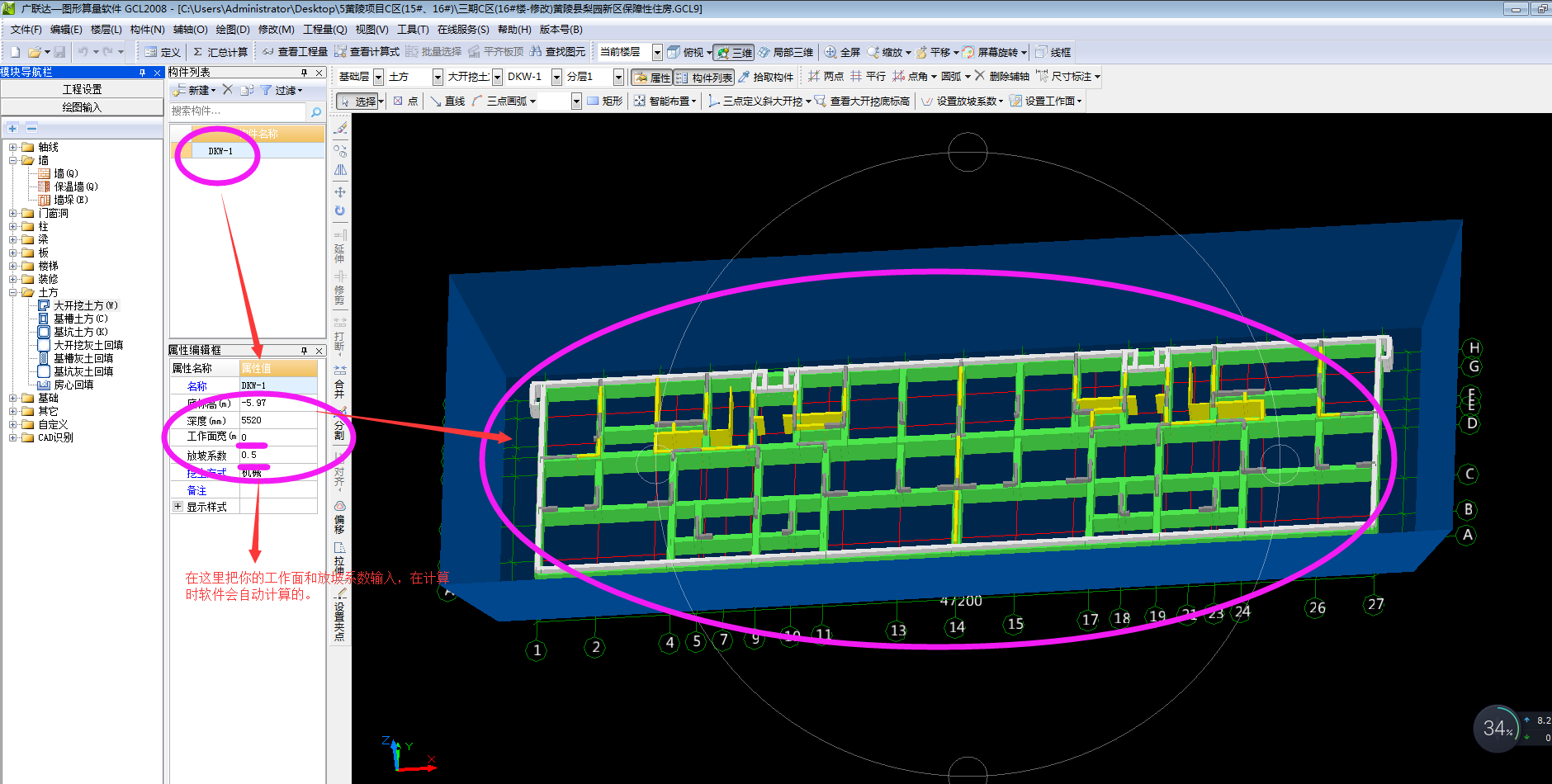Viewport: 1552px width, 784px height.
Task: Click 工程设置 navigation button
Action: click(83, 89)
